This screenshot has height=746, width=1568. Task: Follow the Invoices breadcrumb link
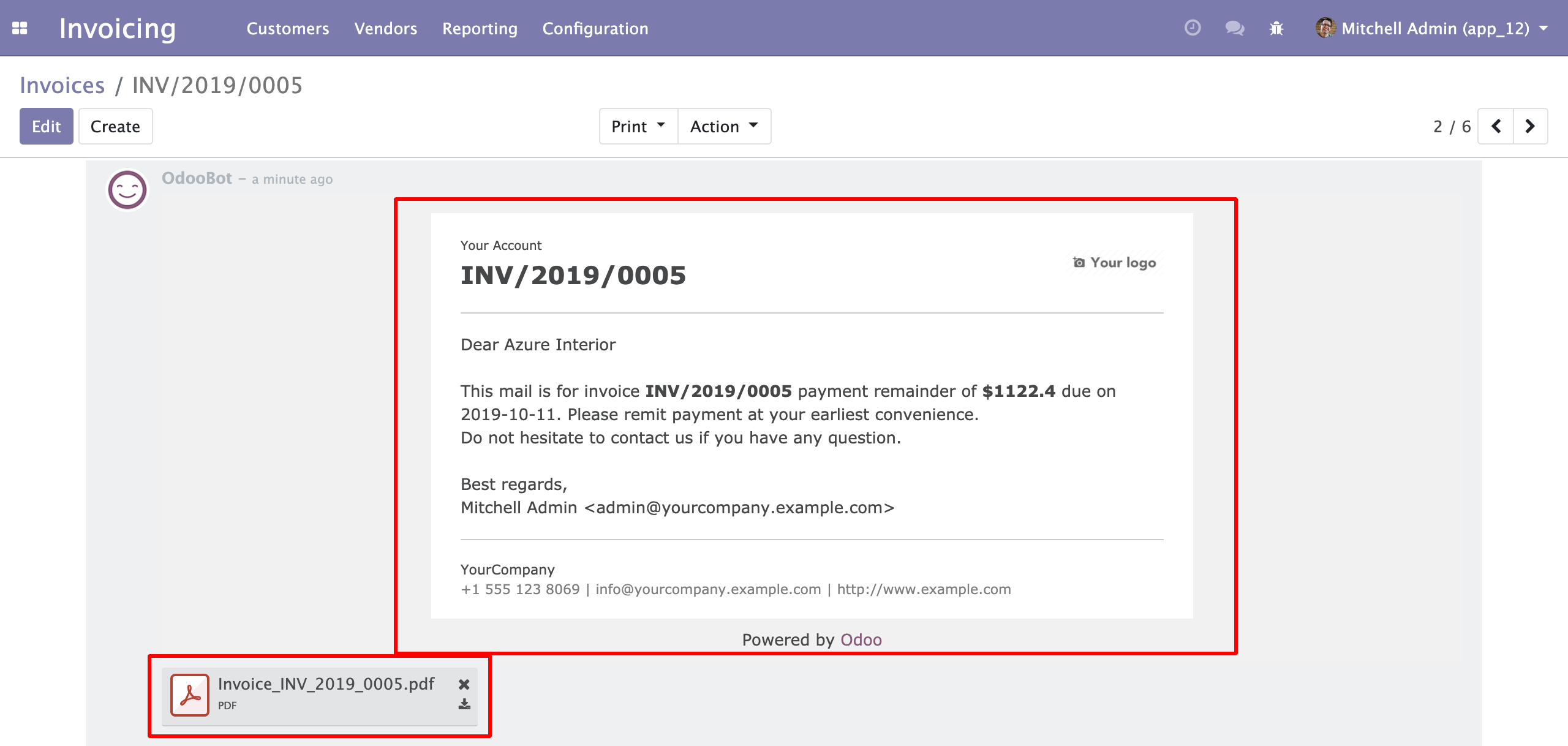coord(62,85)
